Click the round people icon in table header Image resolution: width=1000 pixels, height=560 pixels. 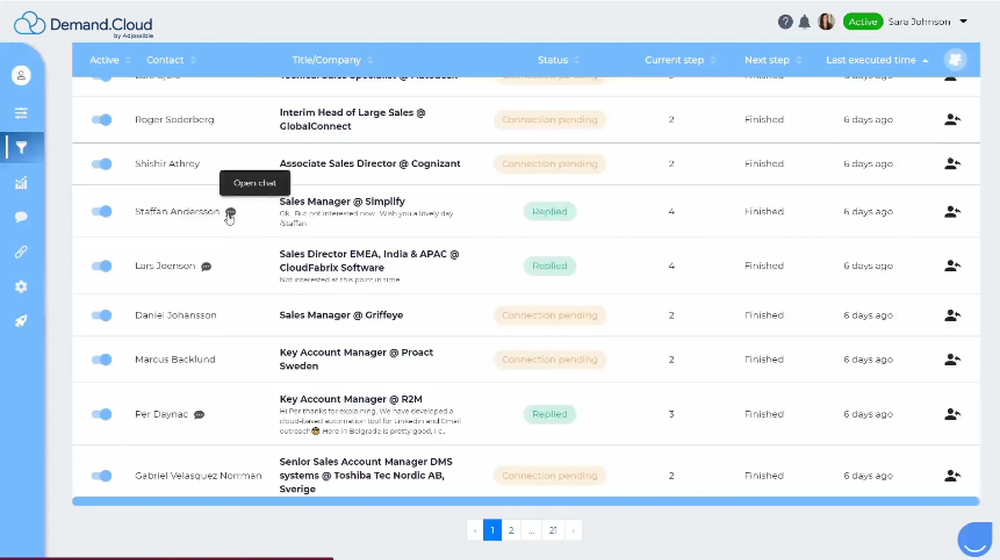click(955, 59)
